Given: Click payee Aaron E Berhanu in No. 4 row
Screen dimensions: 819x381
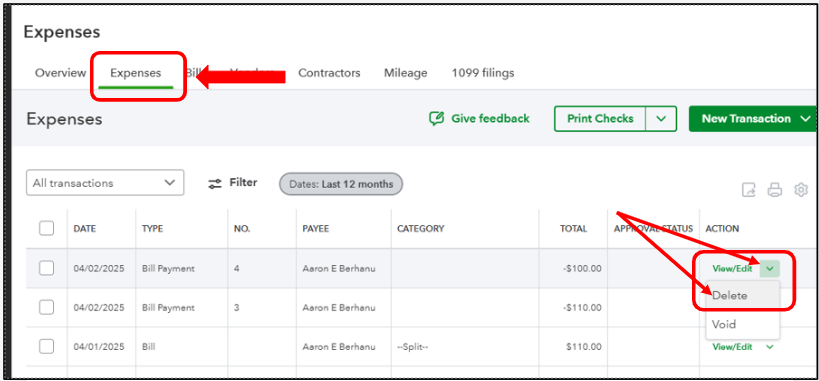Looking at the screenshot, I should coord(338,269).
